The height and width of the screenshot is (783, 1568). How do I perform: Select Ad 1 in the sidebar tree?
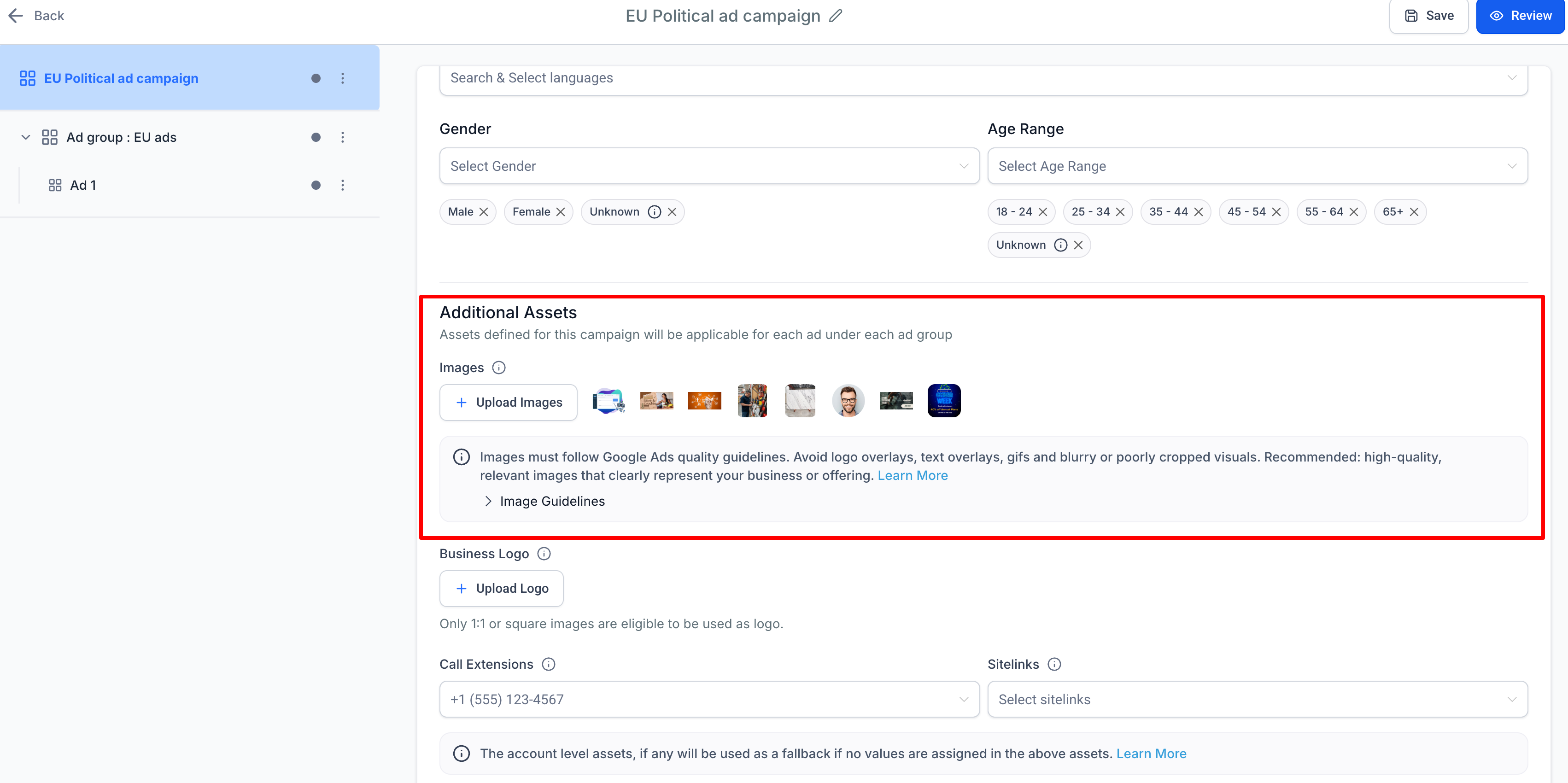tap(83, 185)
